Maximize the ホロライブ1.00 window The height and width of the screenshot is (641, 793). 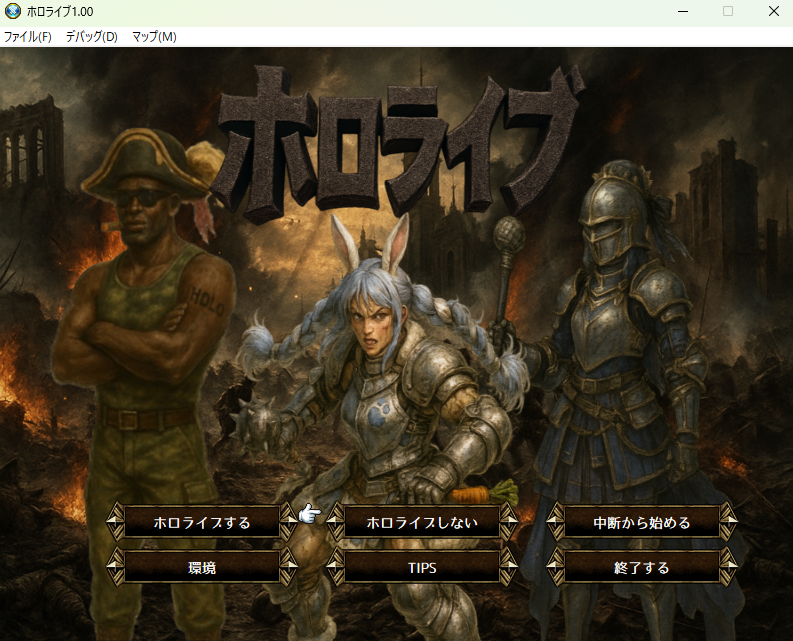(x=728, y=11)
